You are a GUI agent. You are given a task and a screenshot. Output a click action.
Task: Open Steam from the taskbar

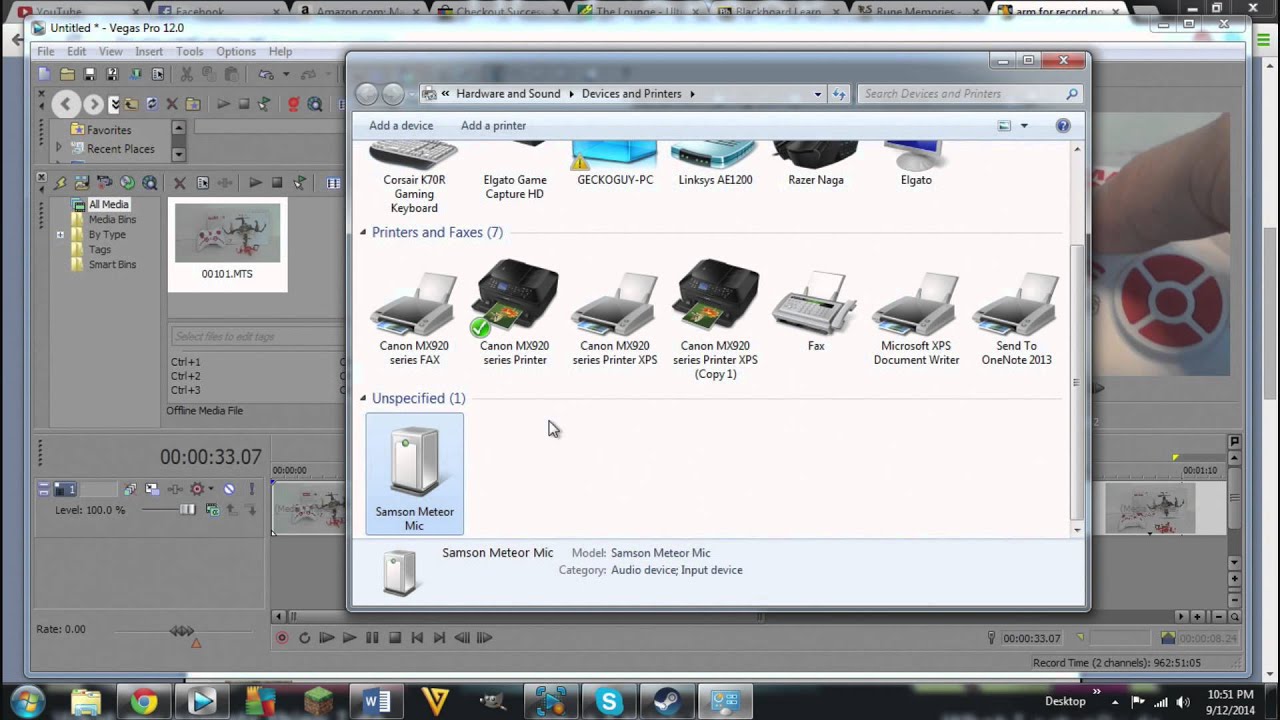pos(667,702)
